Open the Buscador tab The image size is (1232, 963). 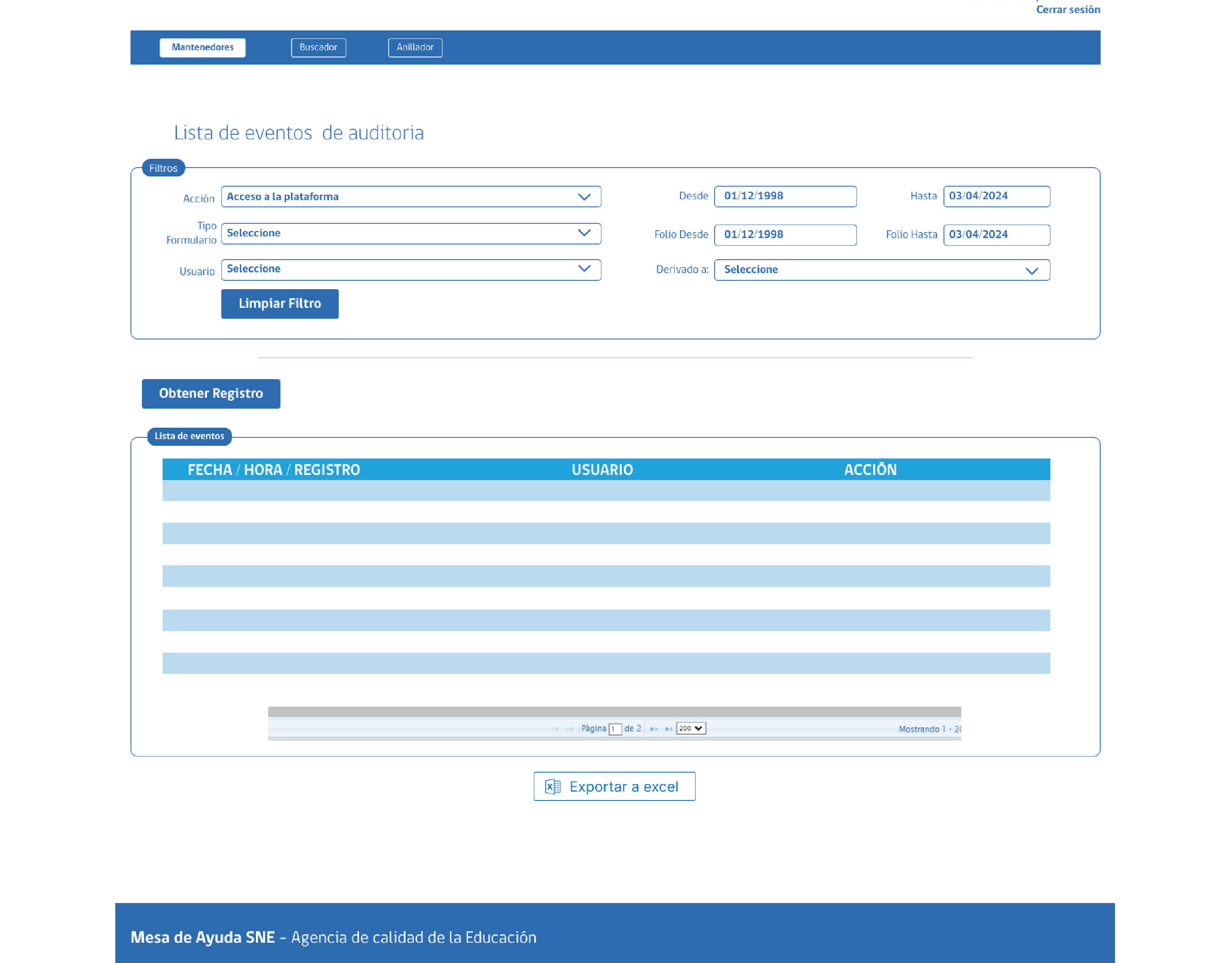point(318,47)
